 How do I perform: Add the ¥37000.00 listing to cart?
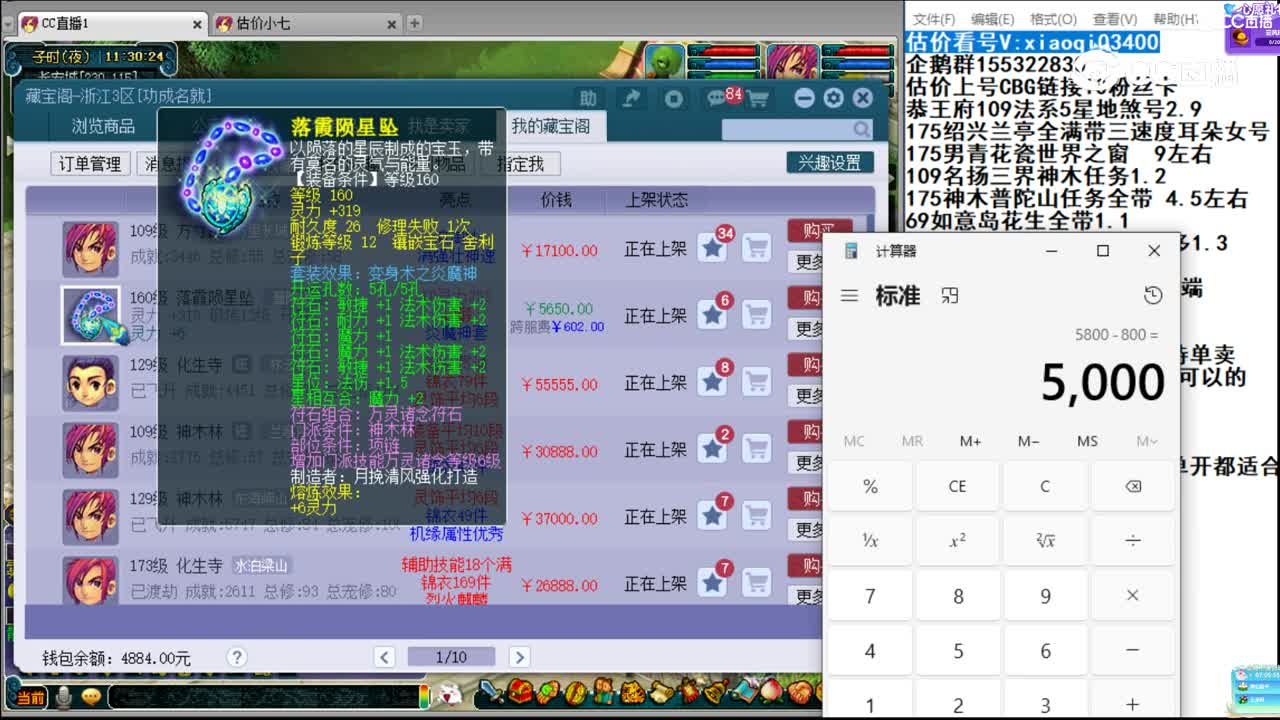click(757, 516)
